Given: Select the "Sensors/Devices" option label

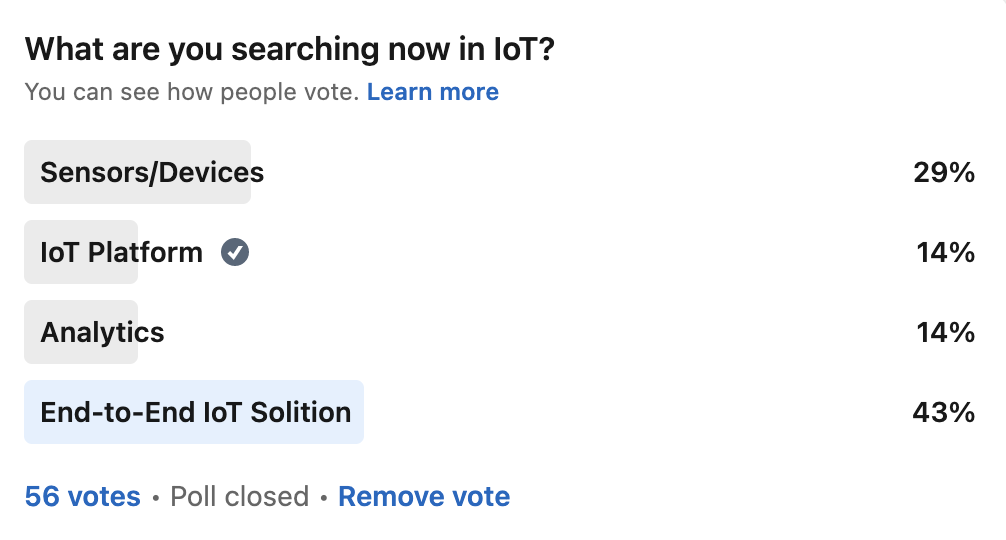Looking at the screenshot, I should pos(152,172).
